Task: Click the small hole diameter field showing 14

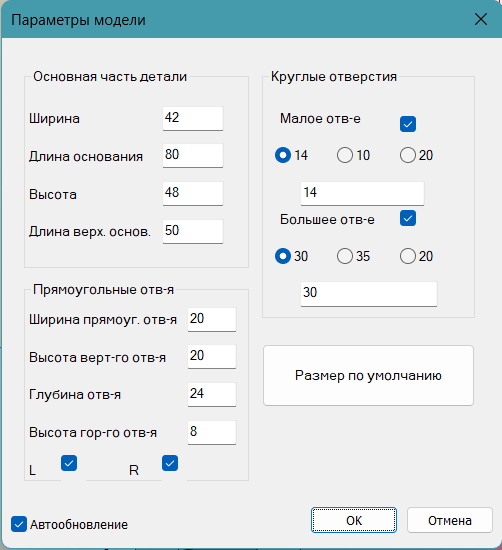Action: point(362,193)
